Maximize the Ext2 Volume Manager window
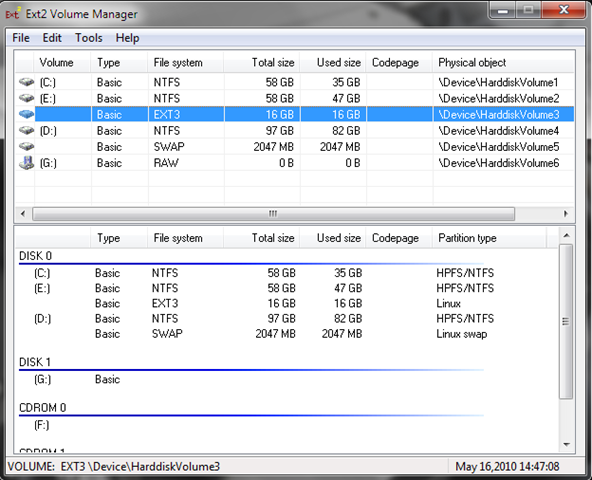The height and width of the screenshot is (480, 592). pos(528,10)
